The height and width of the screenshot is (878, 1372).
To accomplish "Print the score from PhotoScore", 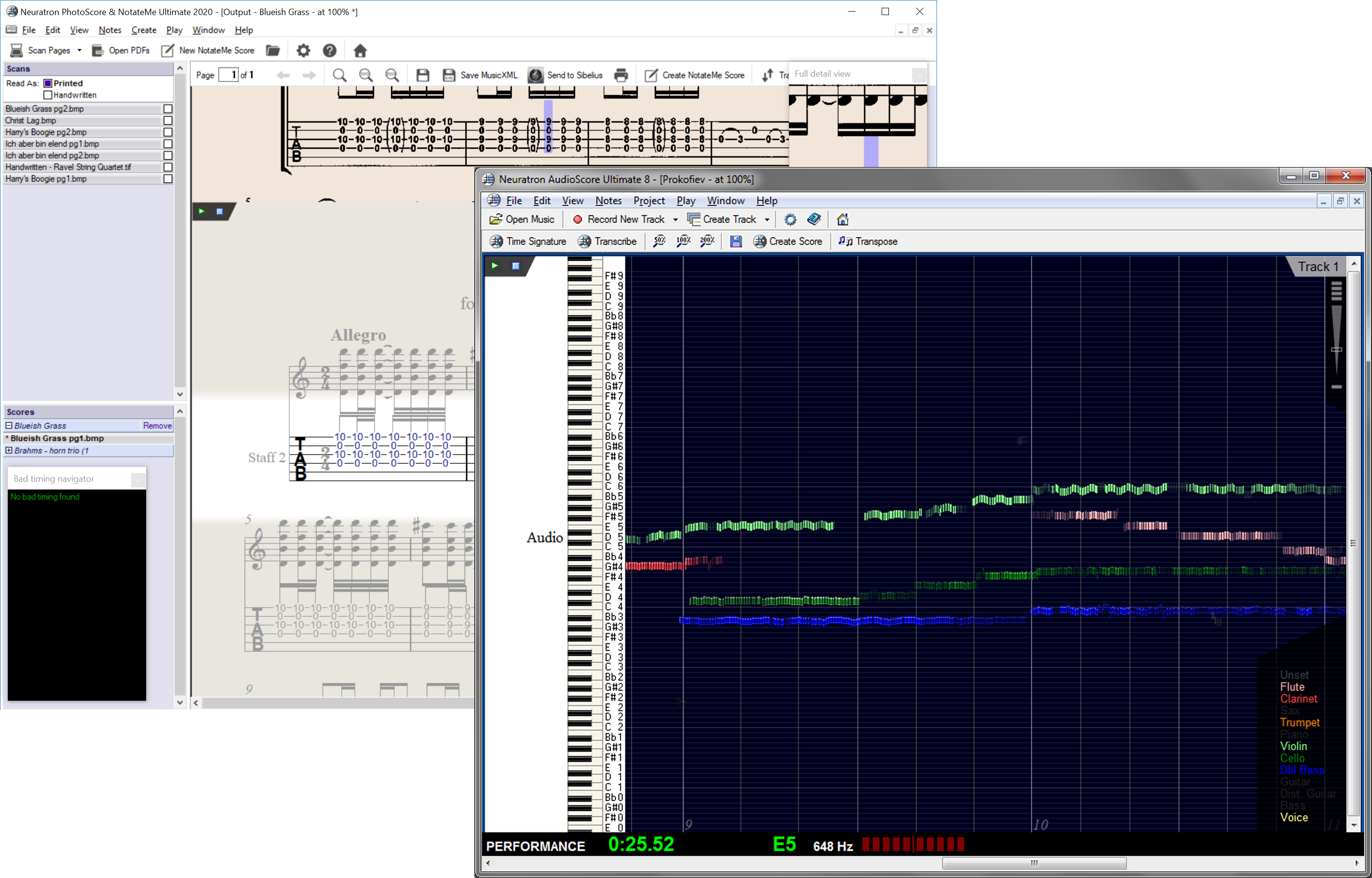I will [621, 75].
